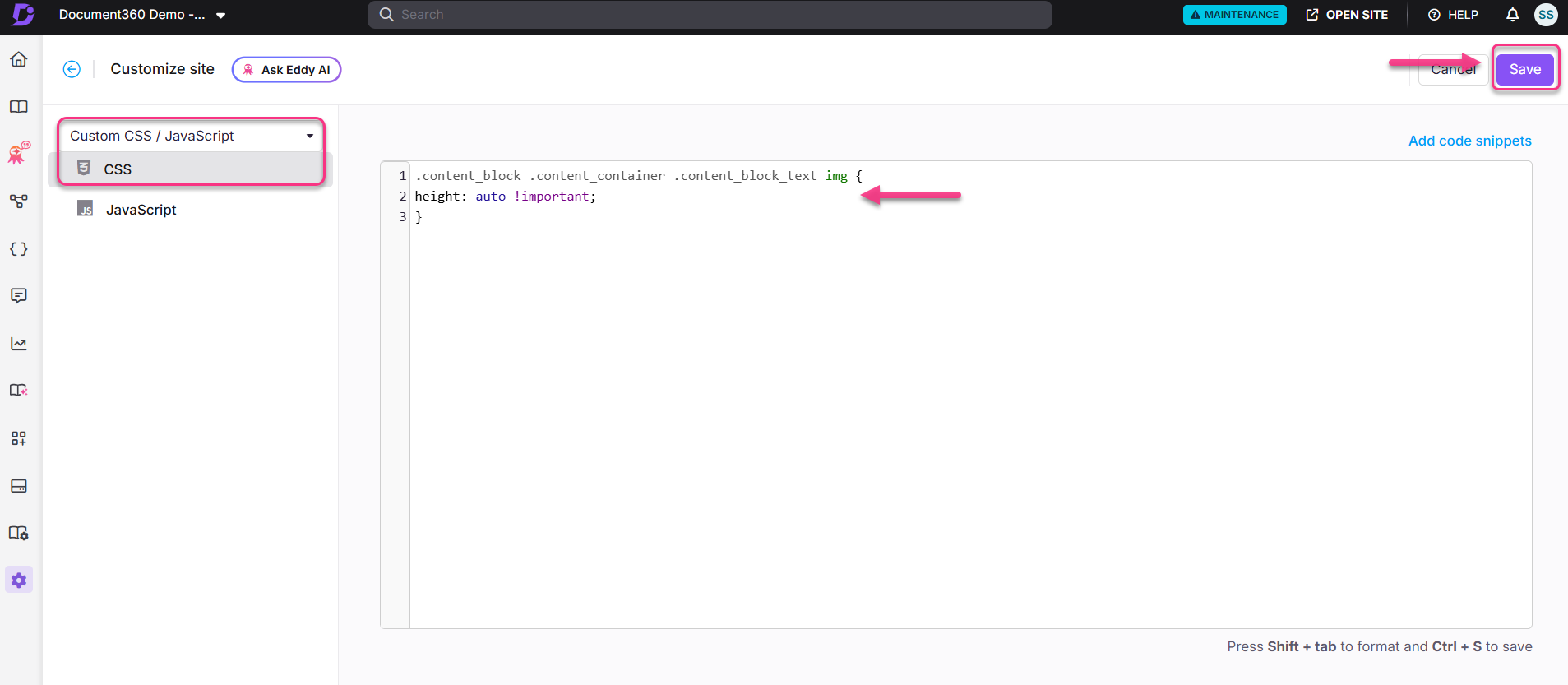
Task: Click the Open Site link
Action: 1347,15
